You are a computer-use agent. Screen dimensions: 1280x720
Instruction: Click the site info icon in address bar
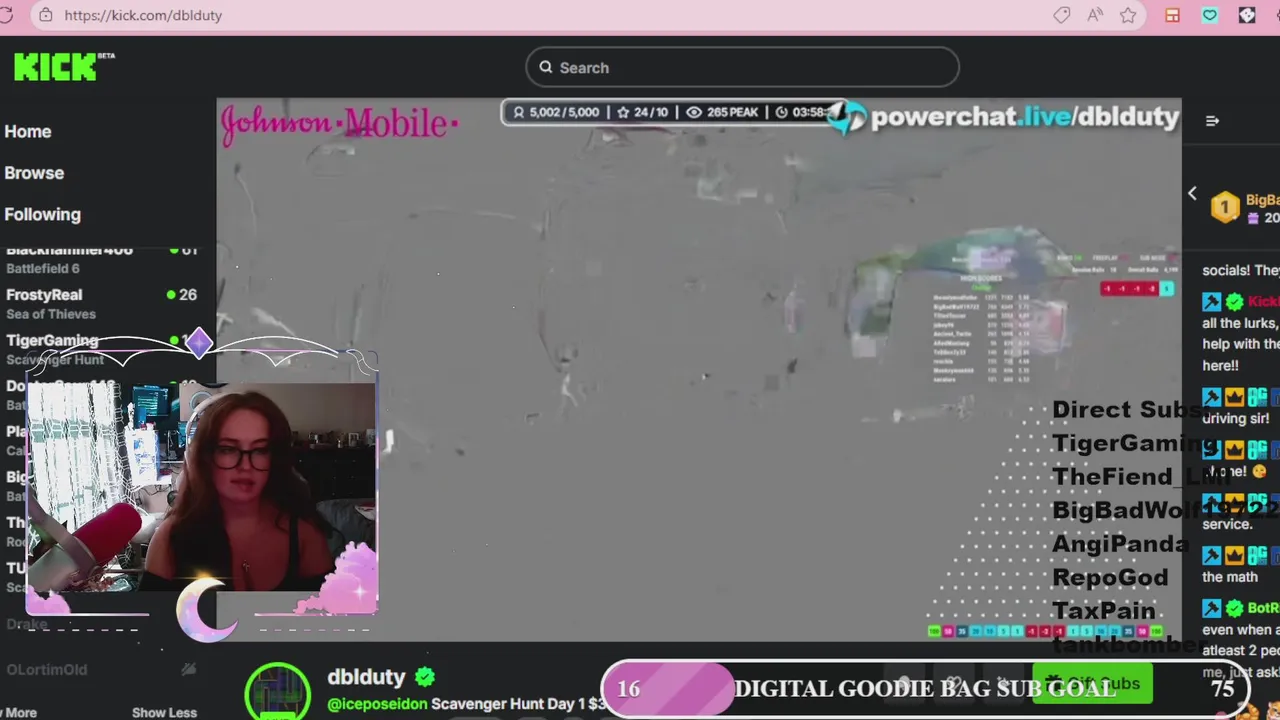(45, 15)
